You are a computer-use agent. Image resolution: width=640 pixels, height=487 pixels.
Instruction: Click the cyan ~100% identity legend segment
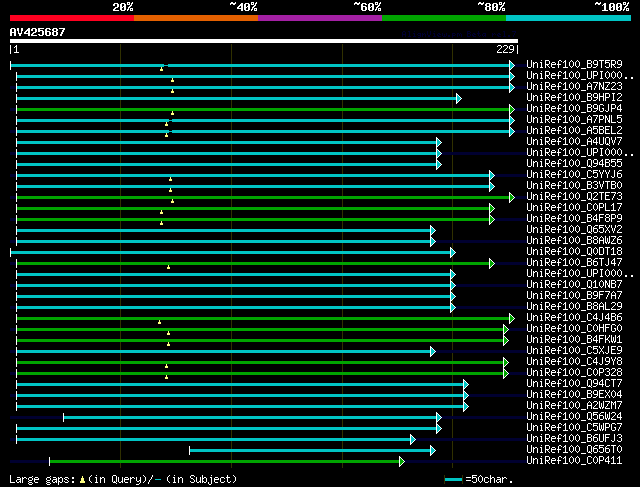[569, 18]
